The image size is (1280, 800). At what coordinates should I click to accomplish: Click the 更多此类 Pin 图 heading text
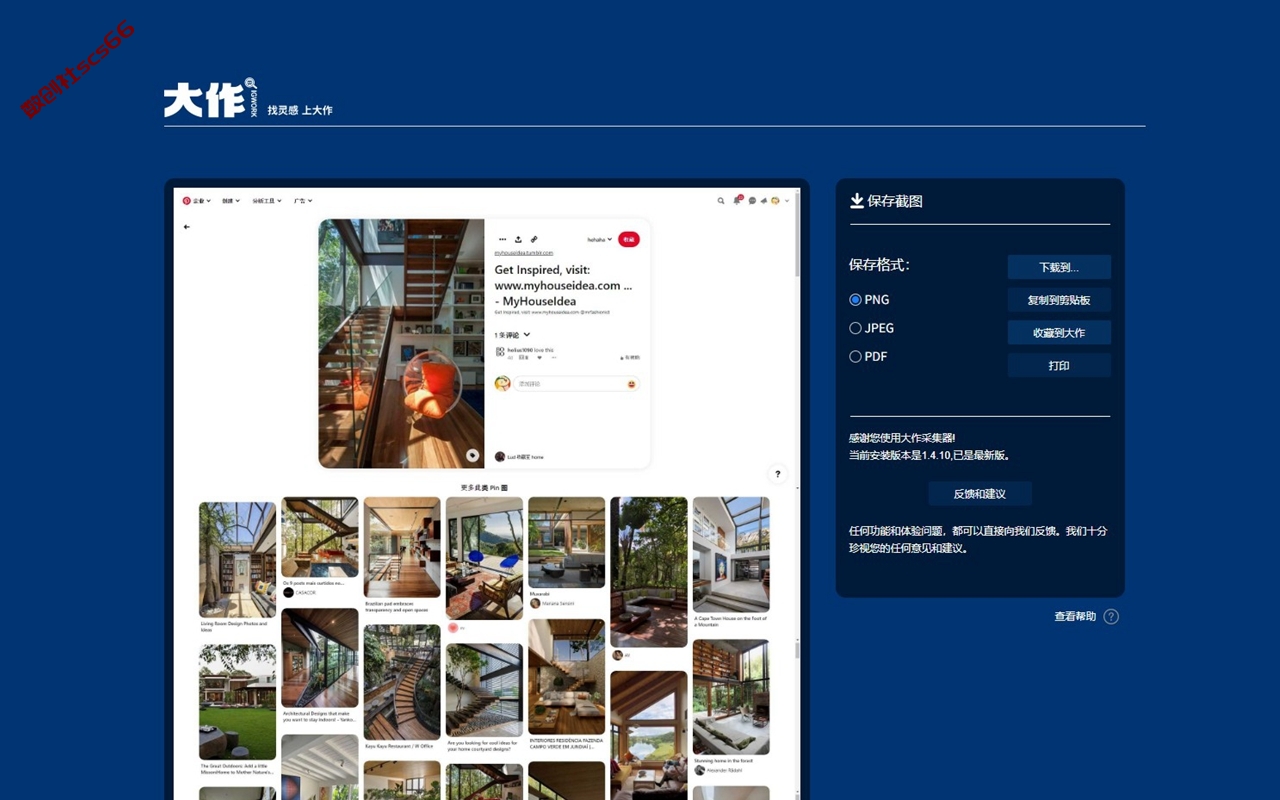click(484, 488)
